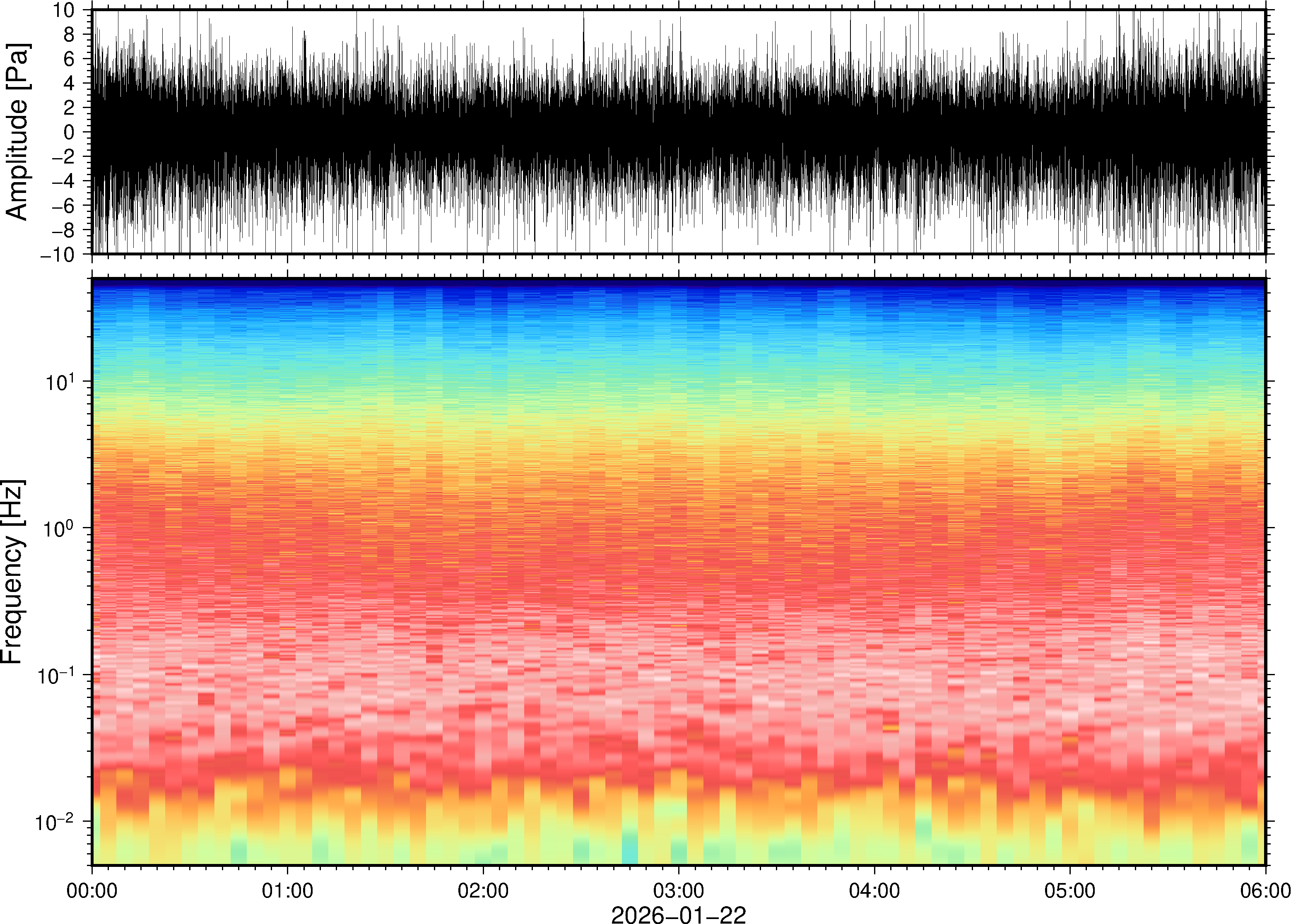Click the 10⁰ frequency tick label

[x=60, y=528]
